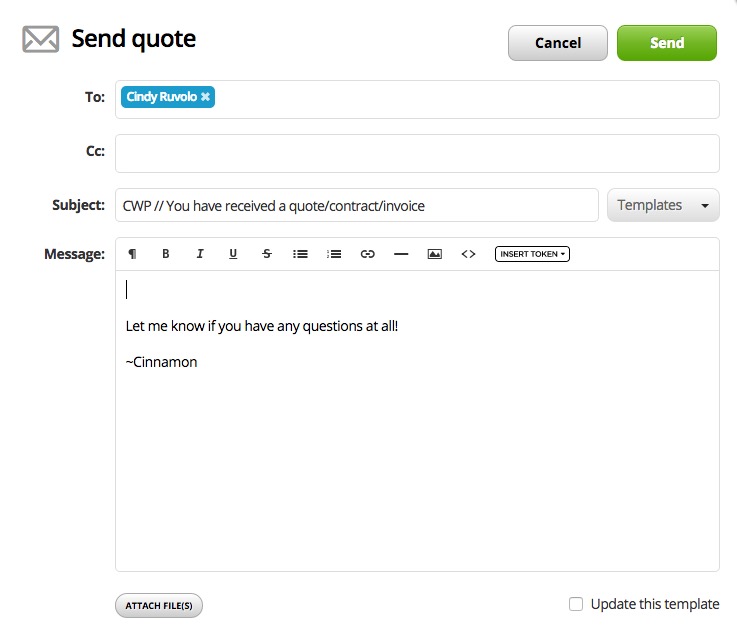Switch to HTML code view
The width and height of the screenshot is (737, 644).
(x=468, y=254)
